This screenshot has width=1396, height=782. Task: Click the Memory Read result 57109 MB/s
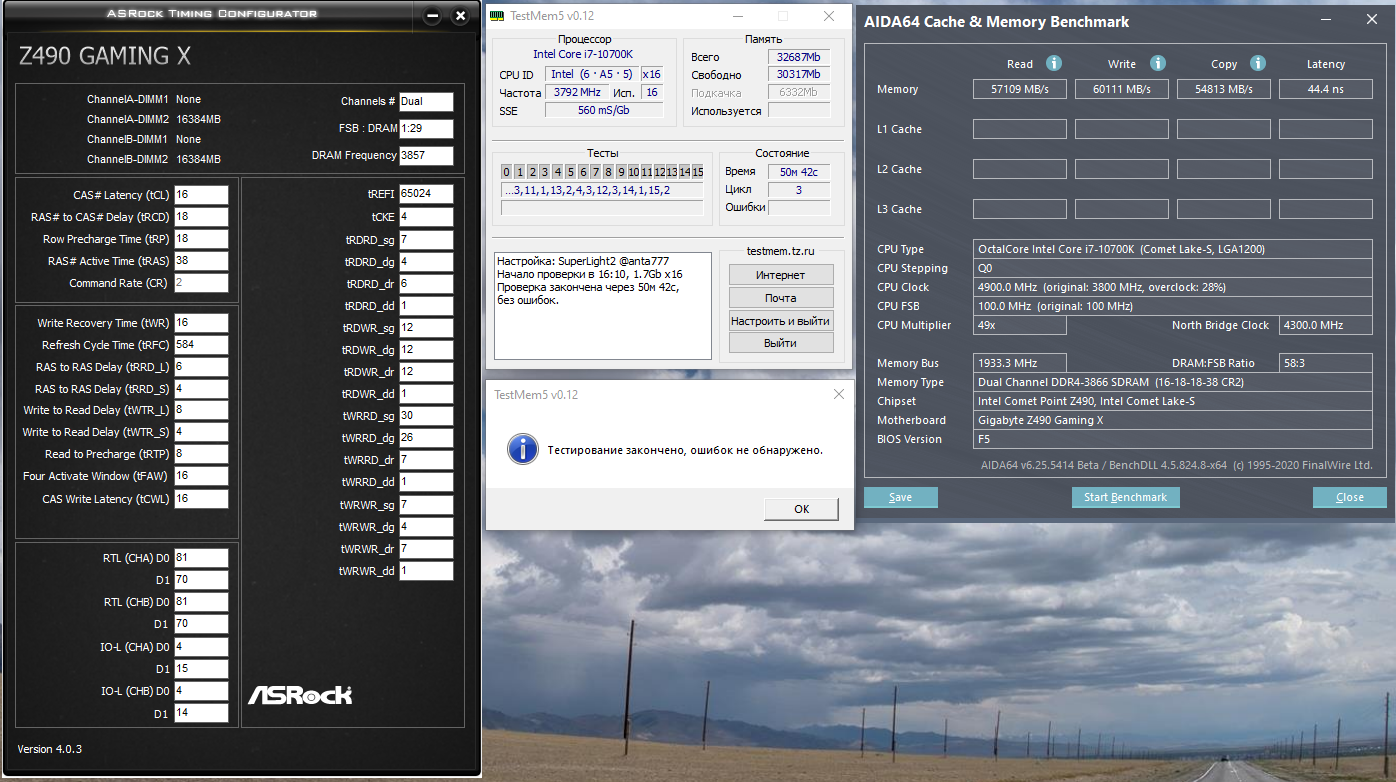(1020, 89)
